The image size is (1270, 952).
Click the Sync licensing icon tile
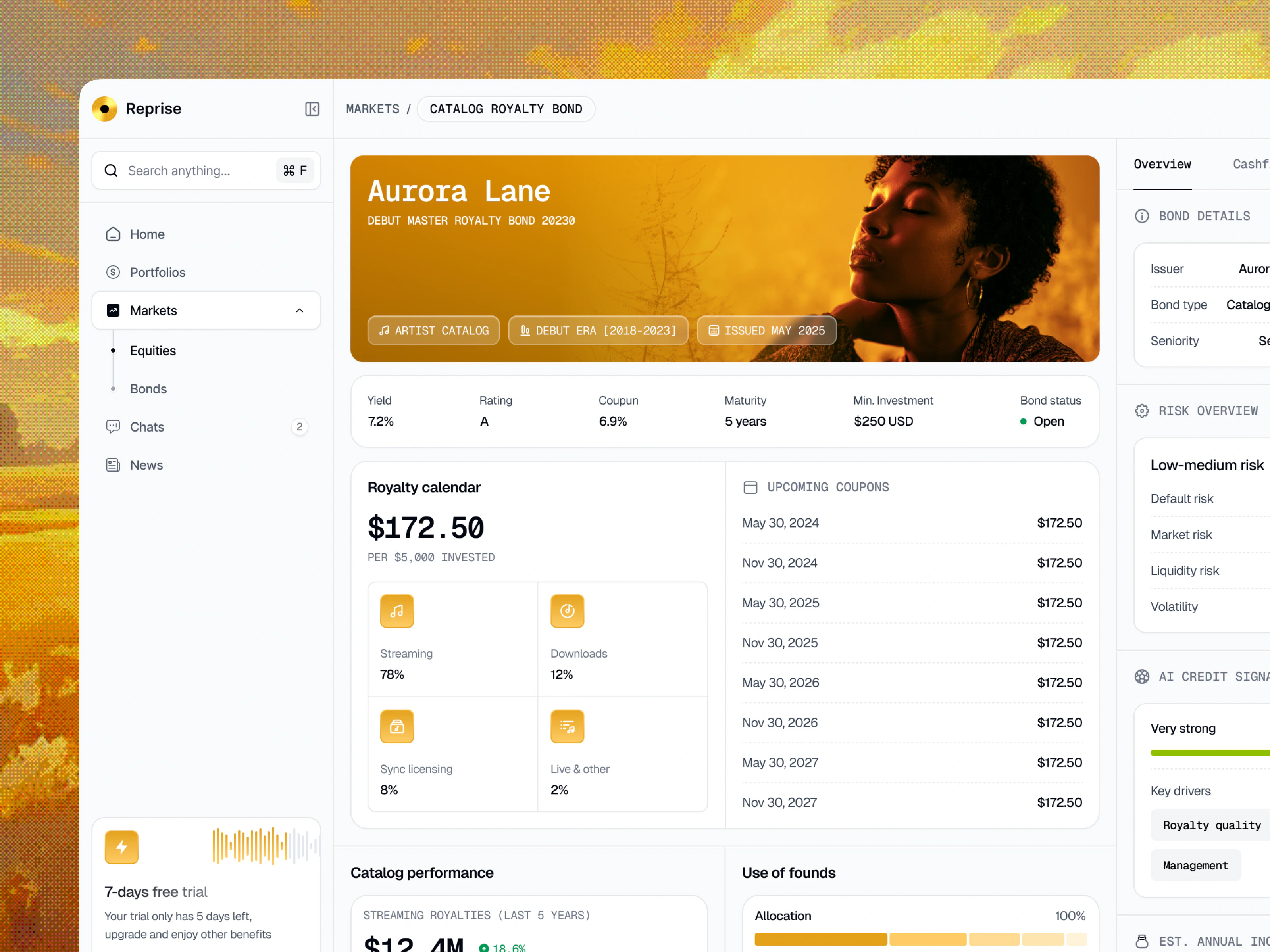coord(397,726)
